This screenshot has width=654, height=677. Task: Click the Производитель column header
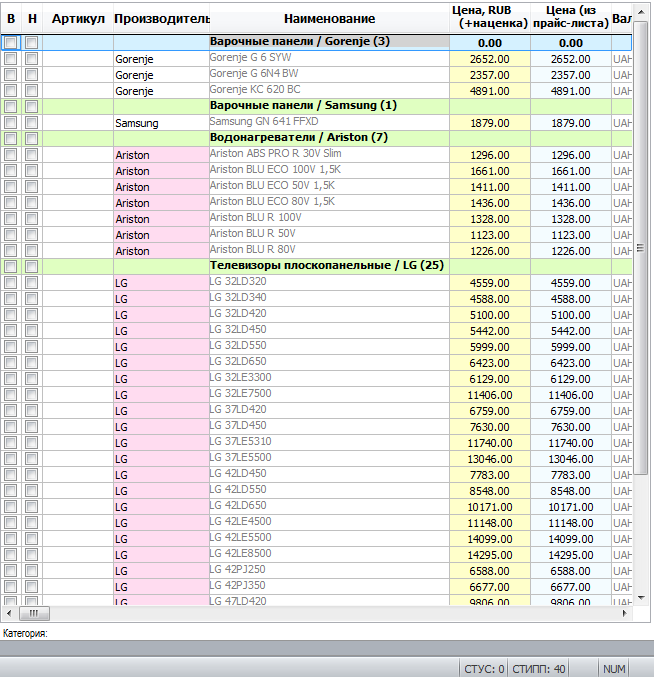(x=161, y=19)
